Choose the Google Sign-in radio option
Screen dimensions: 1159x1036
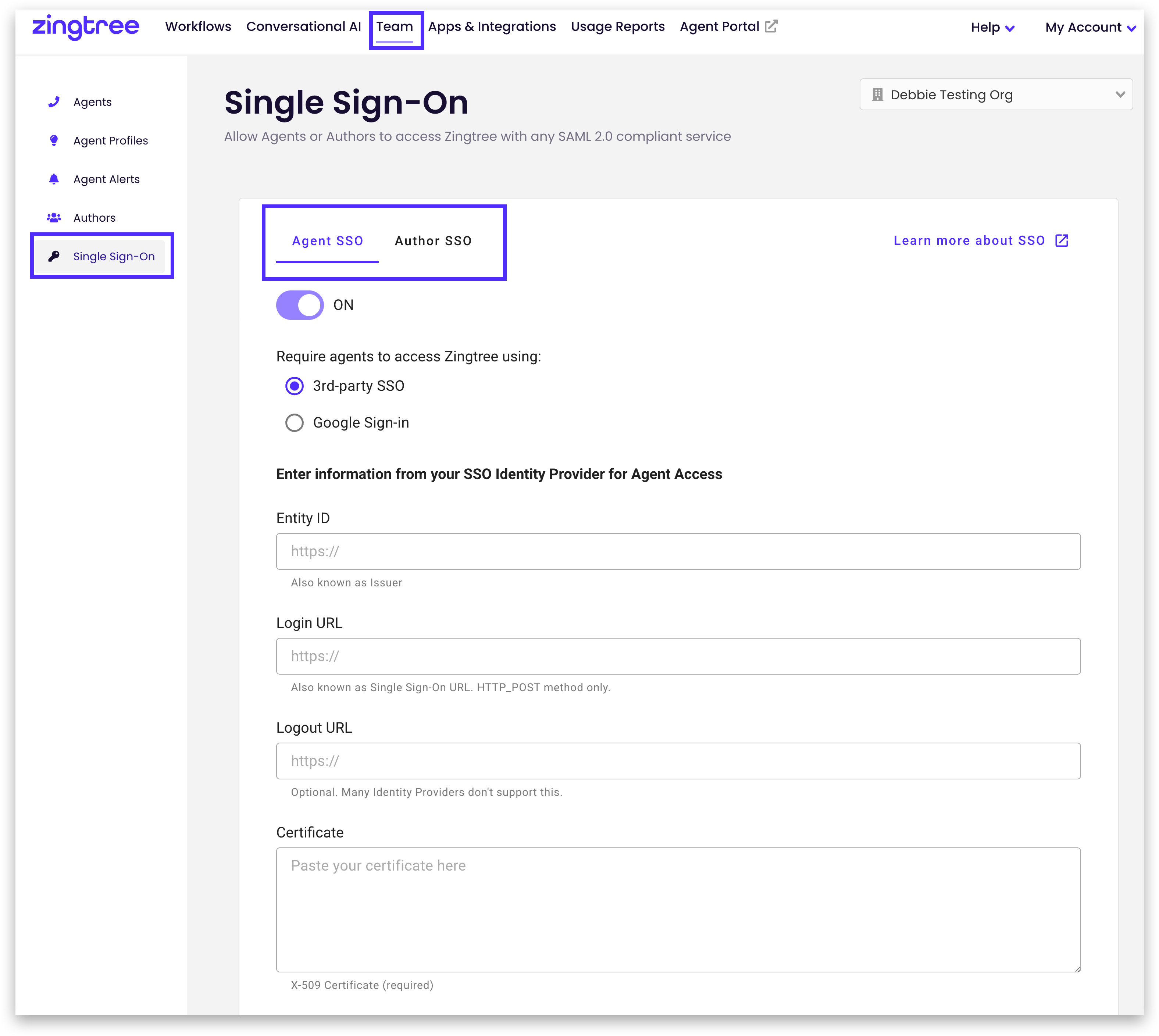pyautogui.click(x=294, y=423)
